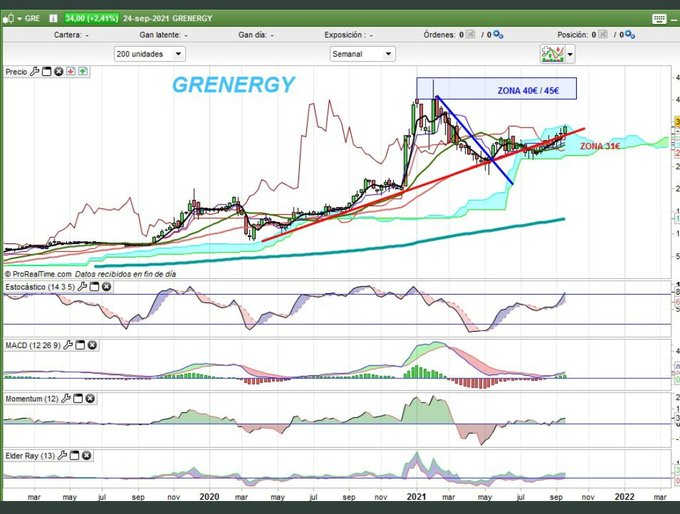Remove the Estocástico indicator panel
The image size is (680, 514).
coord(106,287)
